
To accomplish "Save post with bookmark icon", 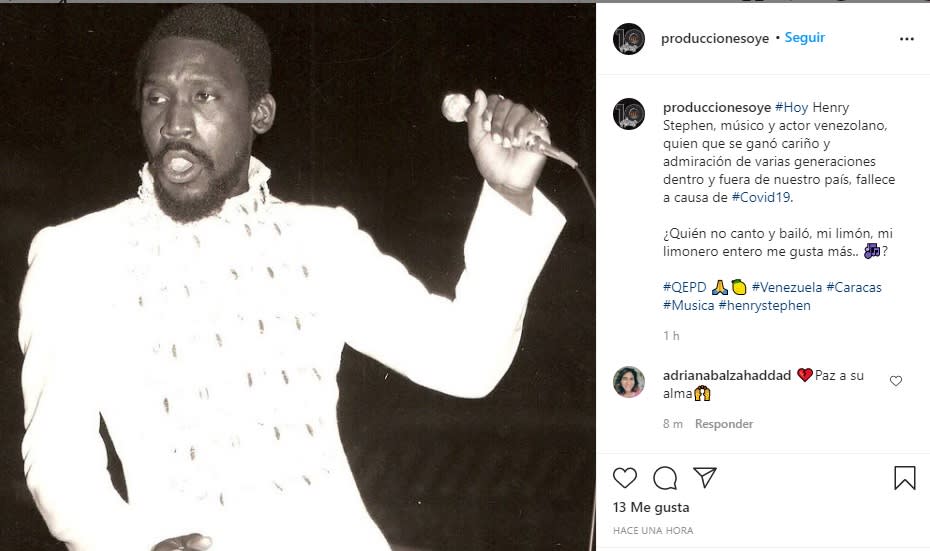I will [904, 478].
